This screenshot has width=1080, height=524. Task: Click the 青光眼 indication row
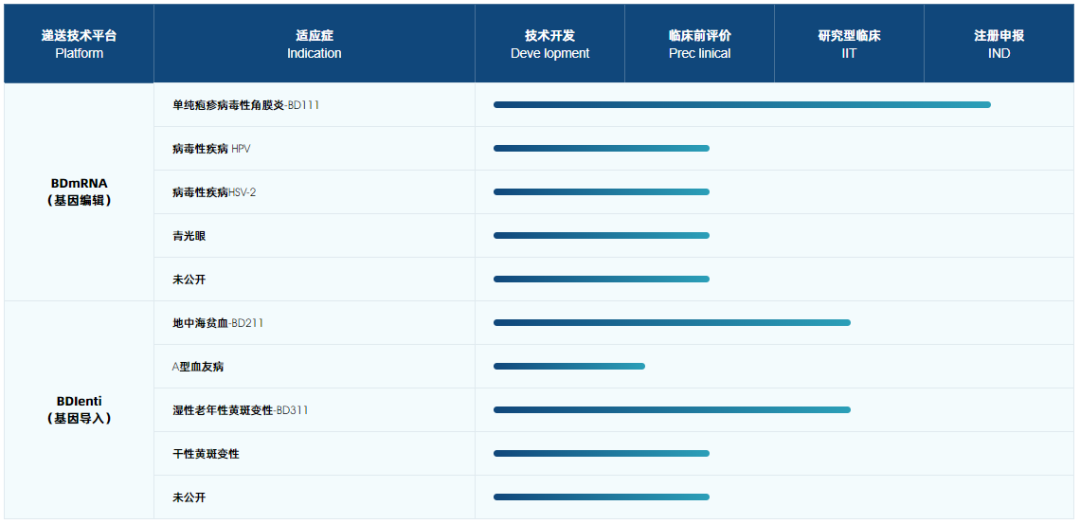(x=189, y=236)
